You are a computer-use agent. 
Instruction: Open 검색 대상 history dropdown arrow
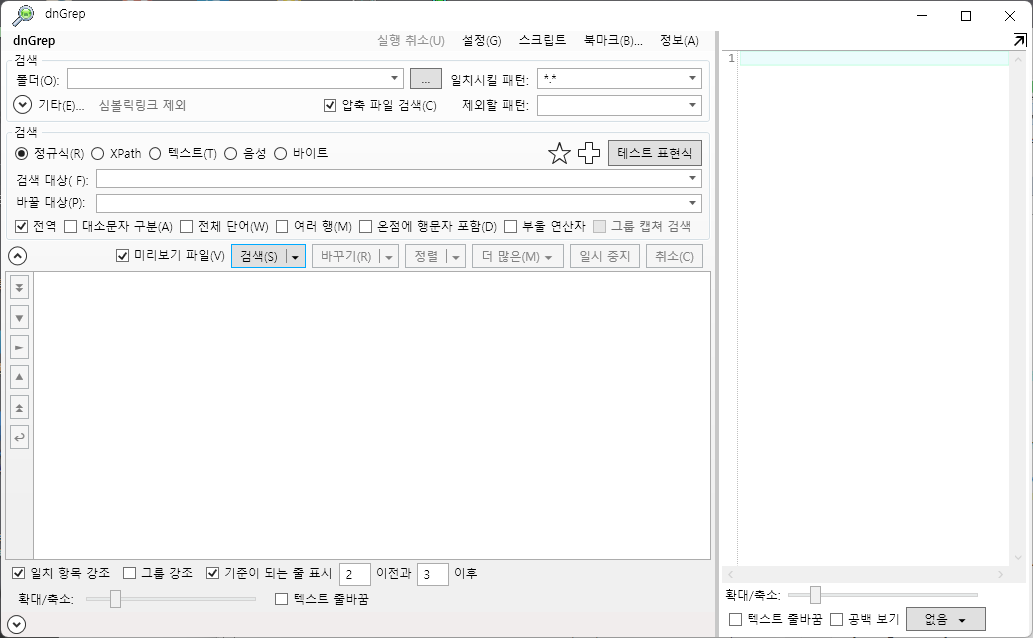click(692, 179)
